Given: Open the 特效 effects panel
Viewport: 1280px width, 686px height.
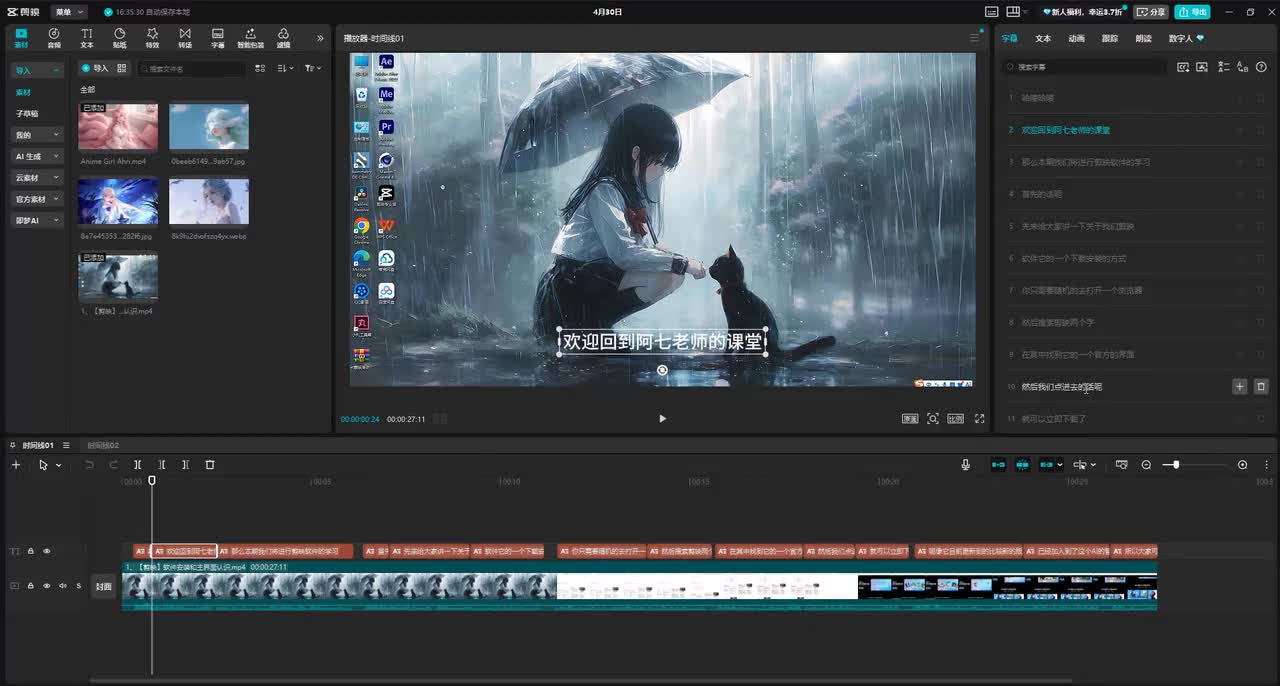Looking at the screenshot, I should click(152, 38).
